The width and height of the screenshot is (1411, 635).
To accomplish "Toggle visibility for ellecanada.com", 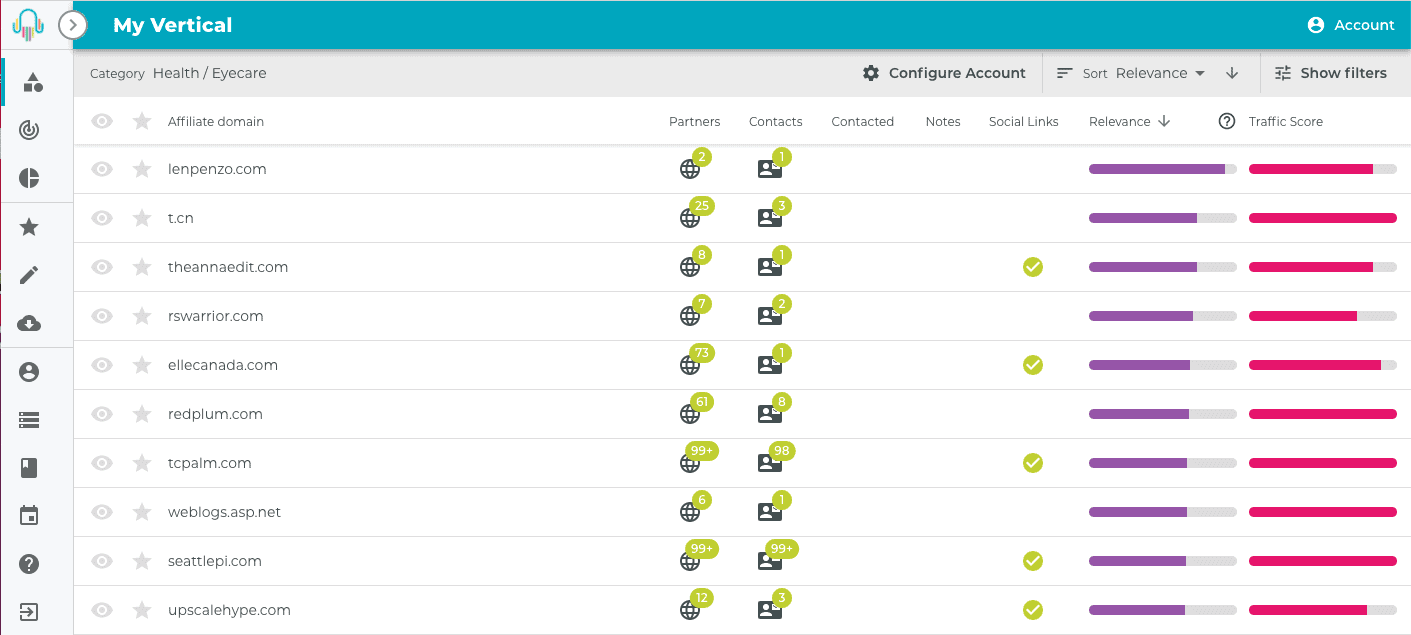I will pos(102,365).
